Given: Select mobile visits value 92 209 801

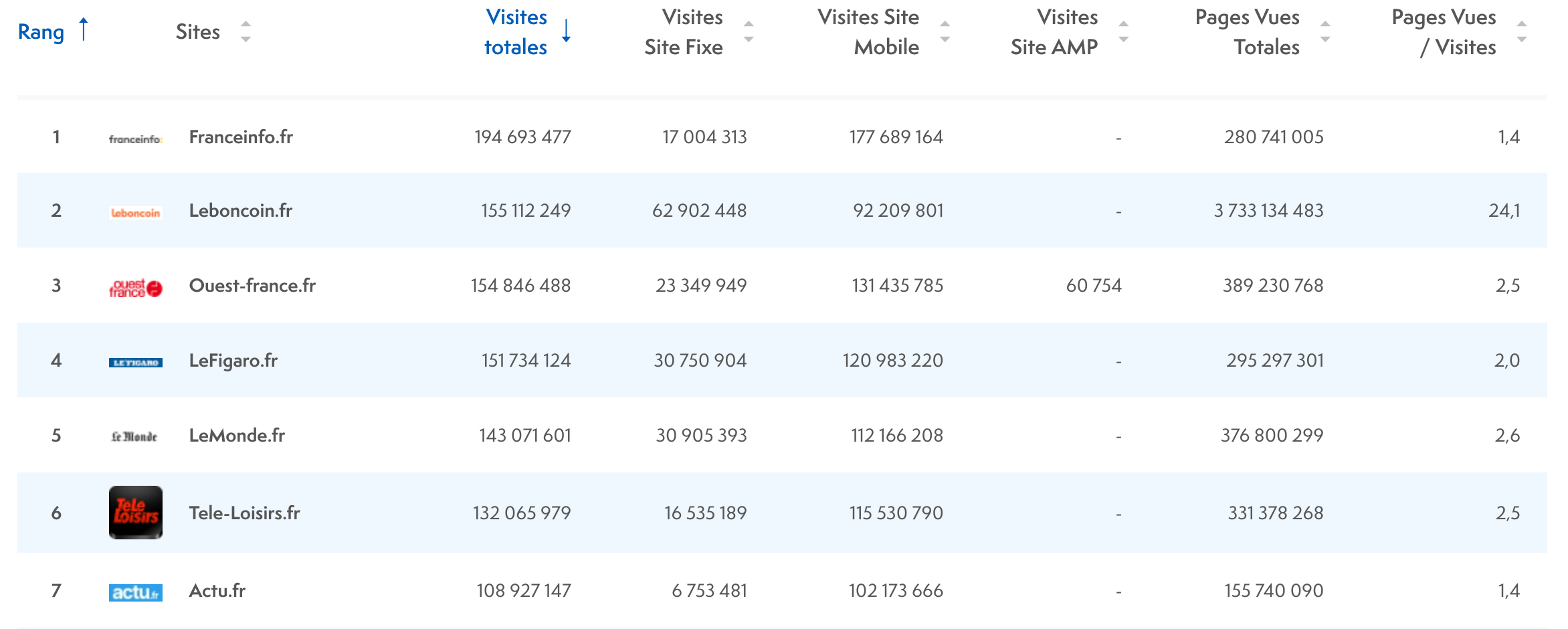Looking at the screenshot, I should click(898, 211).
